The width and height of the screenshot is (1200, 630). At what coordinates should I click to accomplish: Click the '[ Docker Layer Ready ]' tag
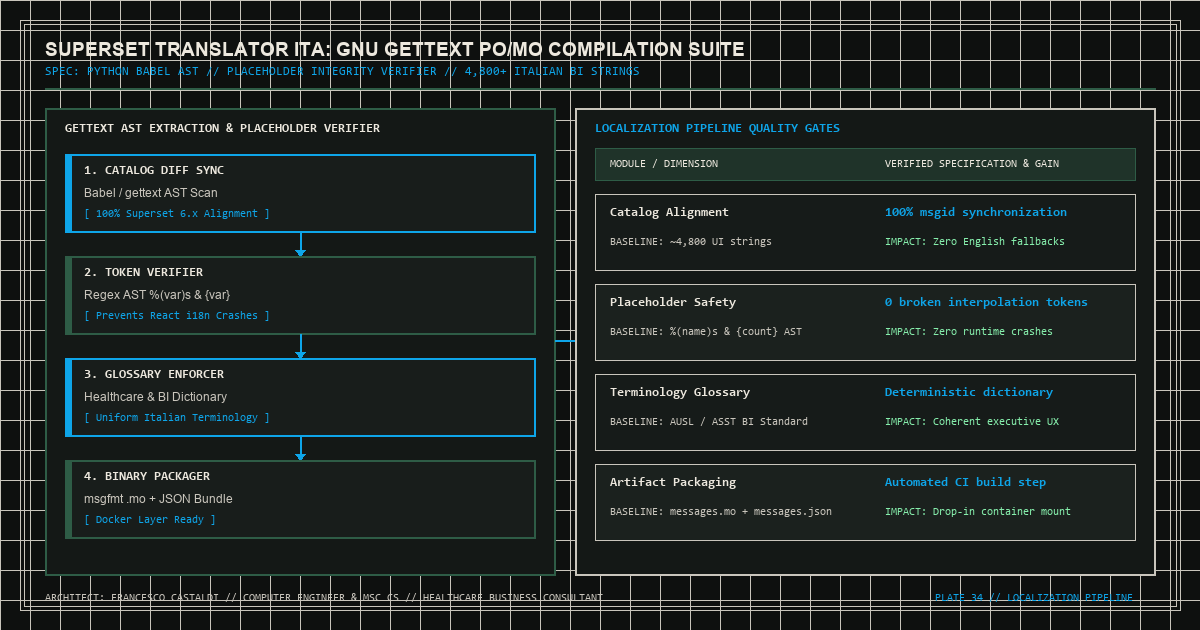[150, 520]
